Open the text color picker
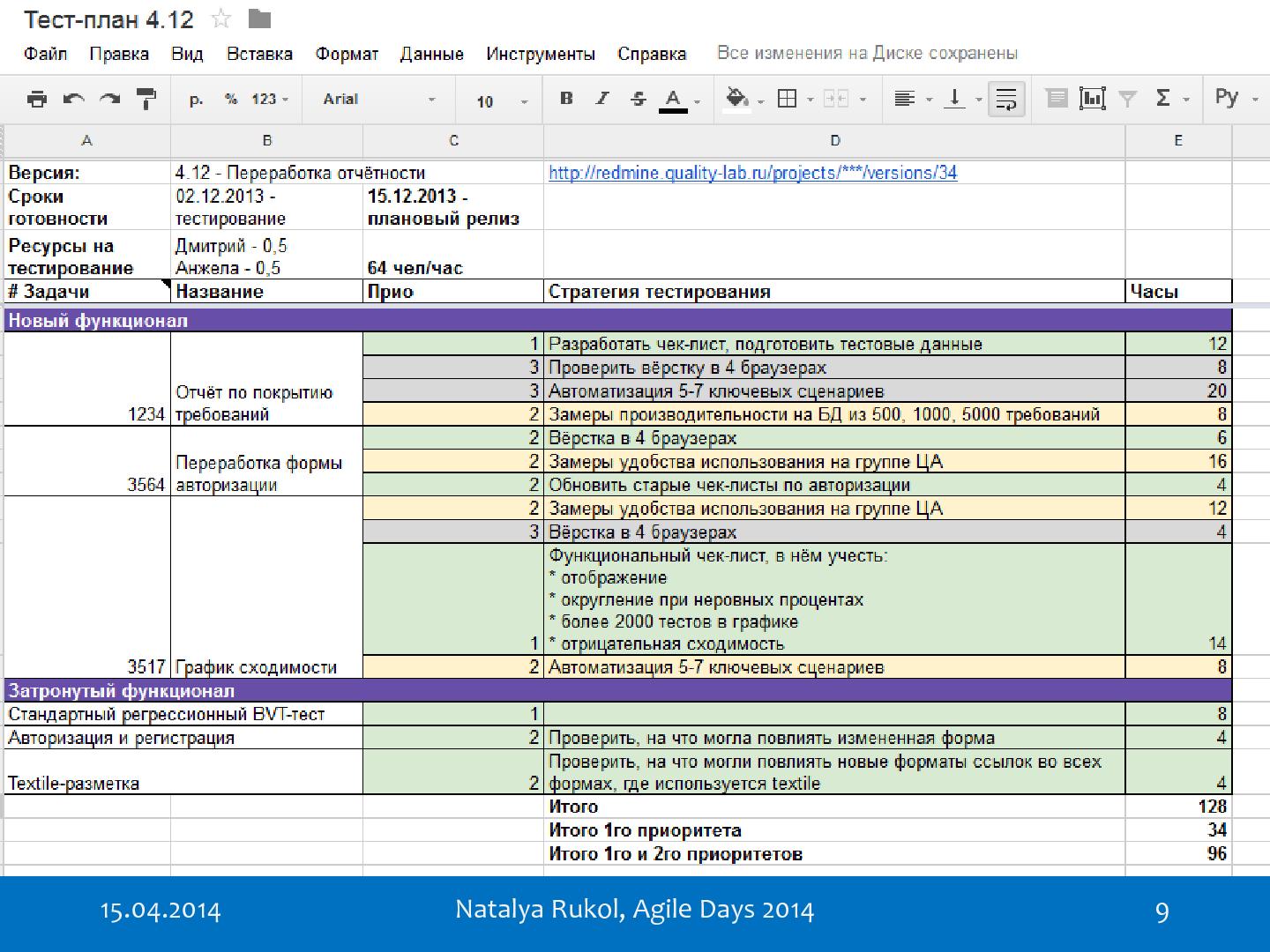1270x952 pixels. pyautogui.click(x=674, y=100)
